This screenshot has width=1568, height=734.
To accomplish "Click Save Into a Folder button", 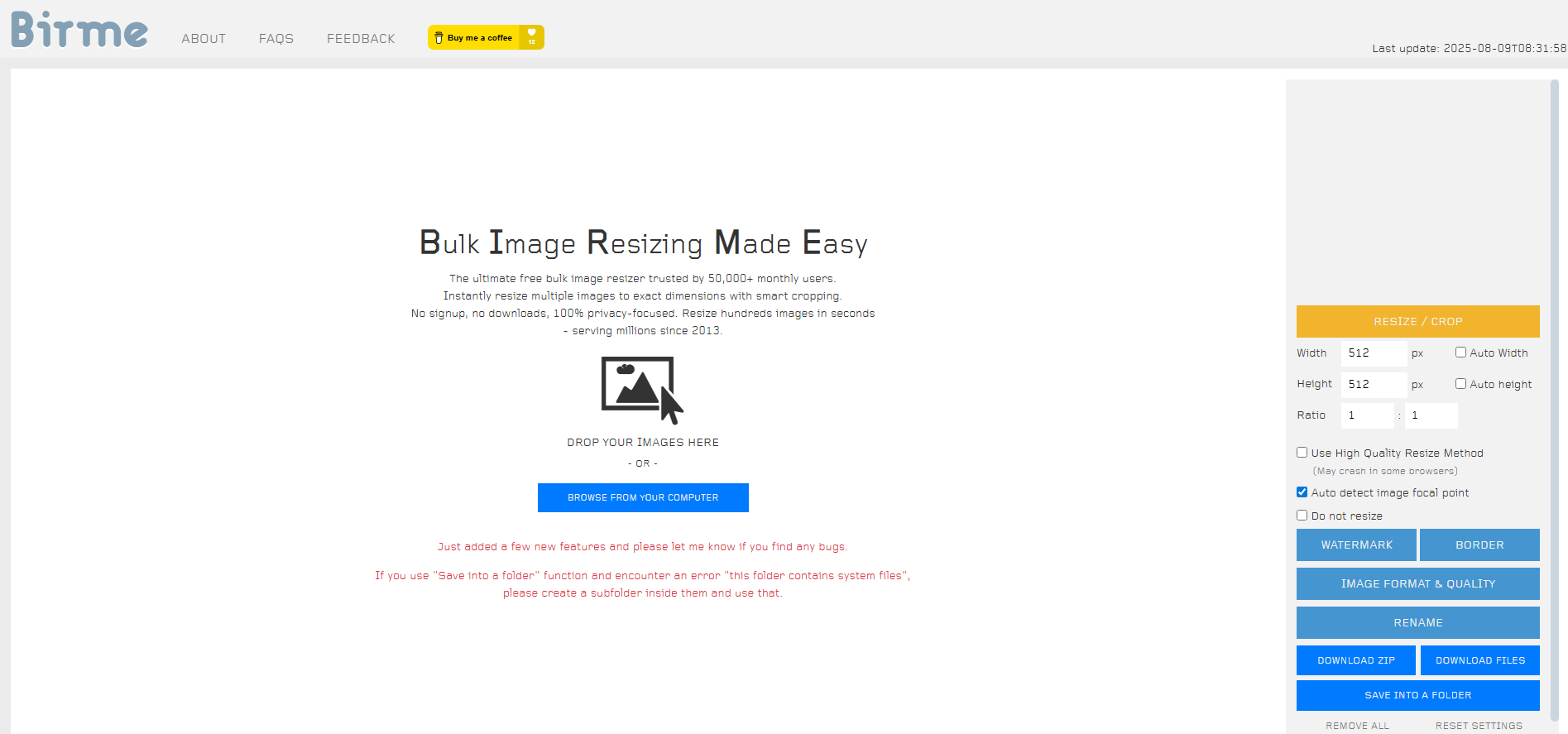I will click(1417, 695).
